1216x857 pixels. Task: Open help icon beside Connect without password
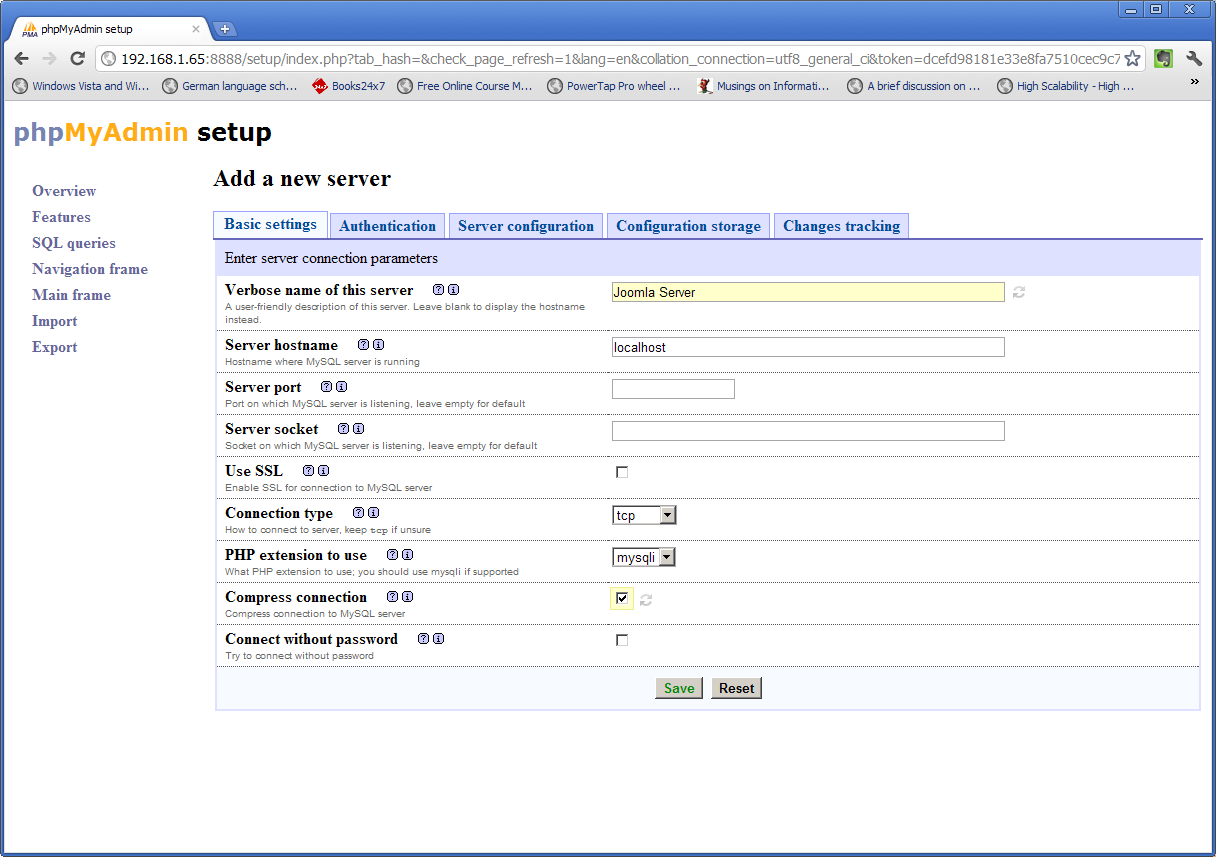click(x=423, y=639)
